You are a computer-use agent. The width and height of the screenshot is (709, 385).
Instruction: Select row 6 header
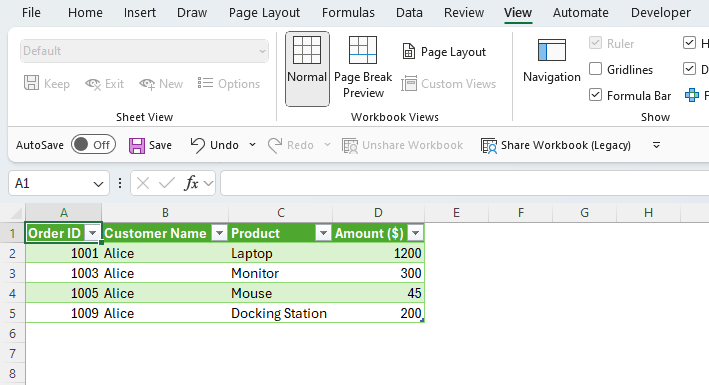click(x=12, y=333)
